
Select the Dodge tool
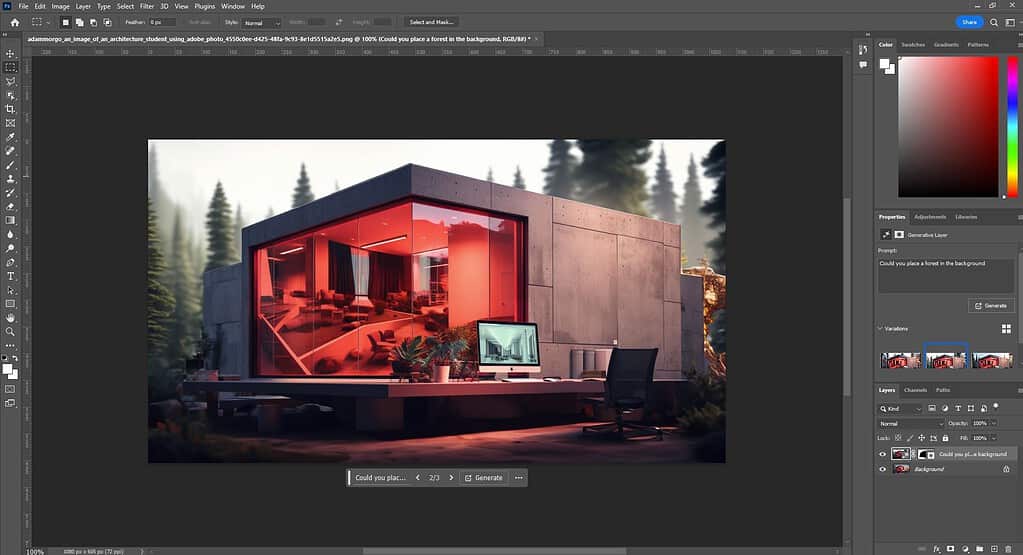(x=10, y=248)
